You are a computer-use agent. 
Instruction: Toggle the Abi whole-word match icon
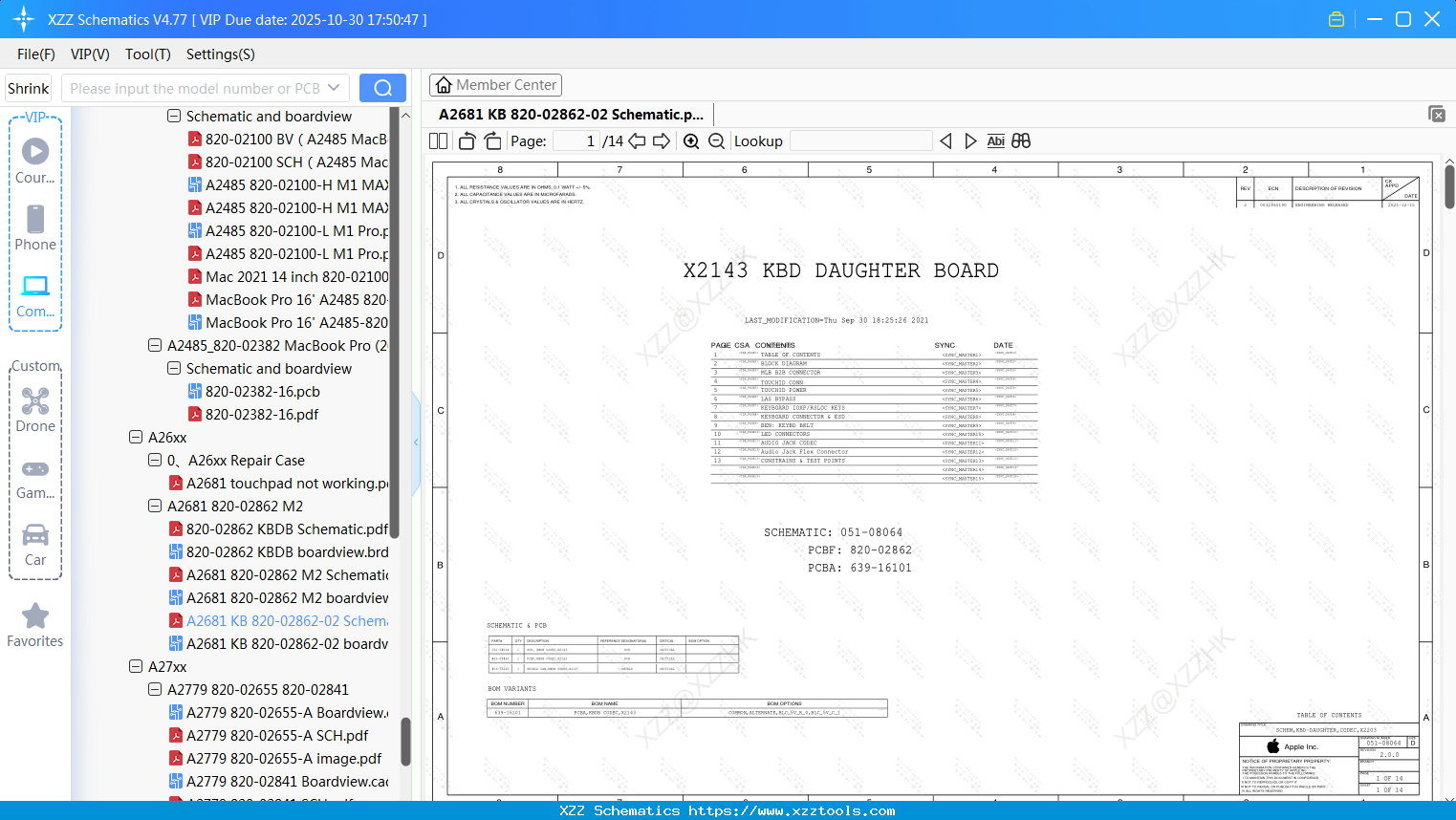[x=996, y=141]
